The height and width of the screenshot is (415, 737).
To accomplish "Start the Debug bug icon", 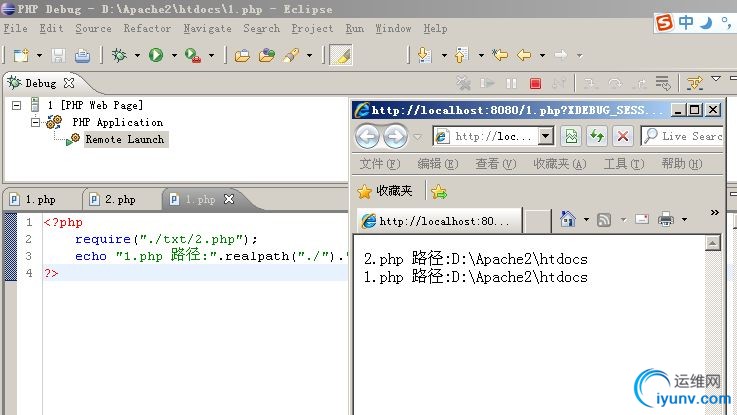I will 119,55.
